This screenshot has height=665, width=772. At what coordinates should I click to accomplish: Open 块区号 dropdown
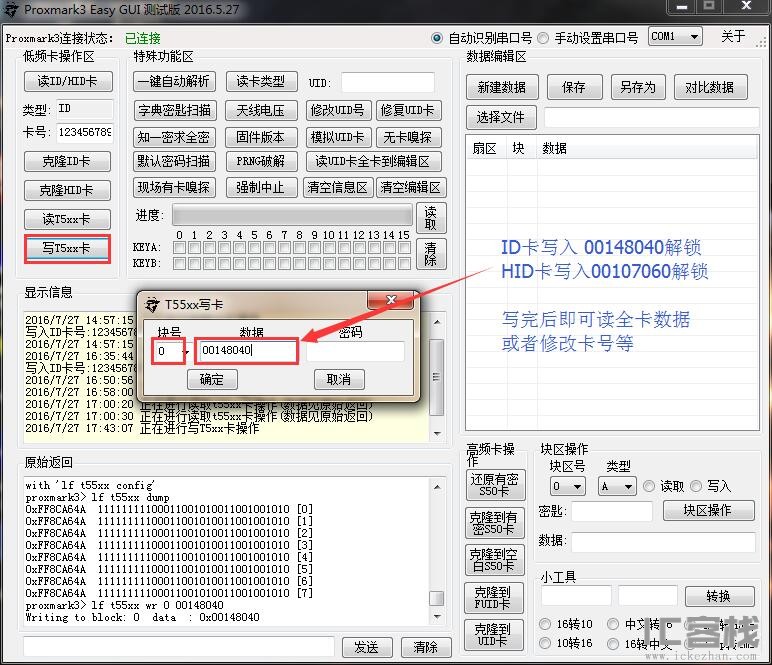(567, 486)
